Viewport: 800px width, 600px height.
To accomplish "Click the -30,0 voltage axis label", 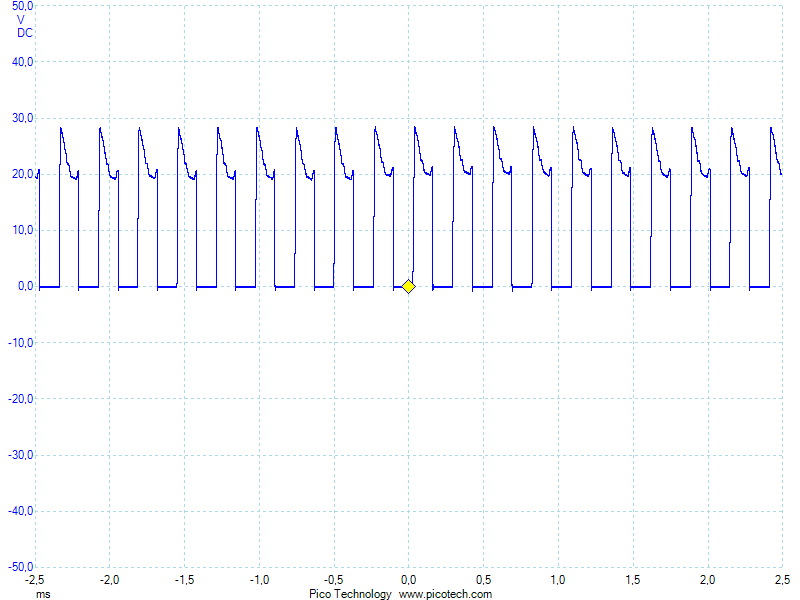I will click(x=20, y=455).
